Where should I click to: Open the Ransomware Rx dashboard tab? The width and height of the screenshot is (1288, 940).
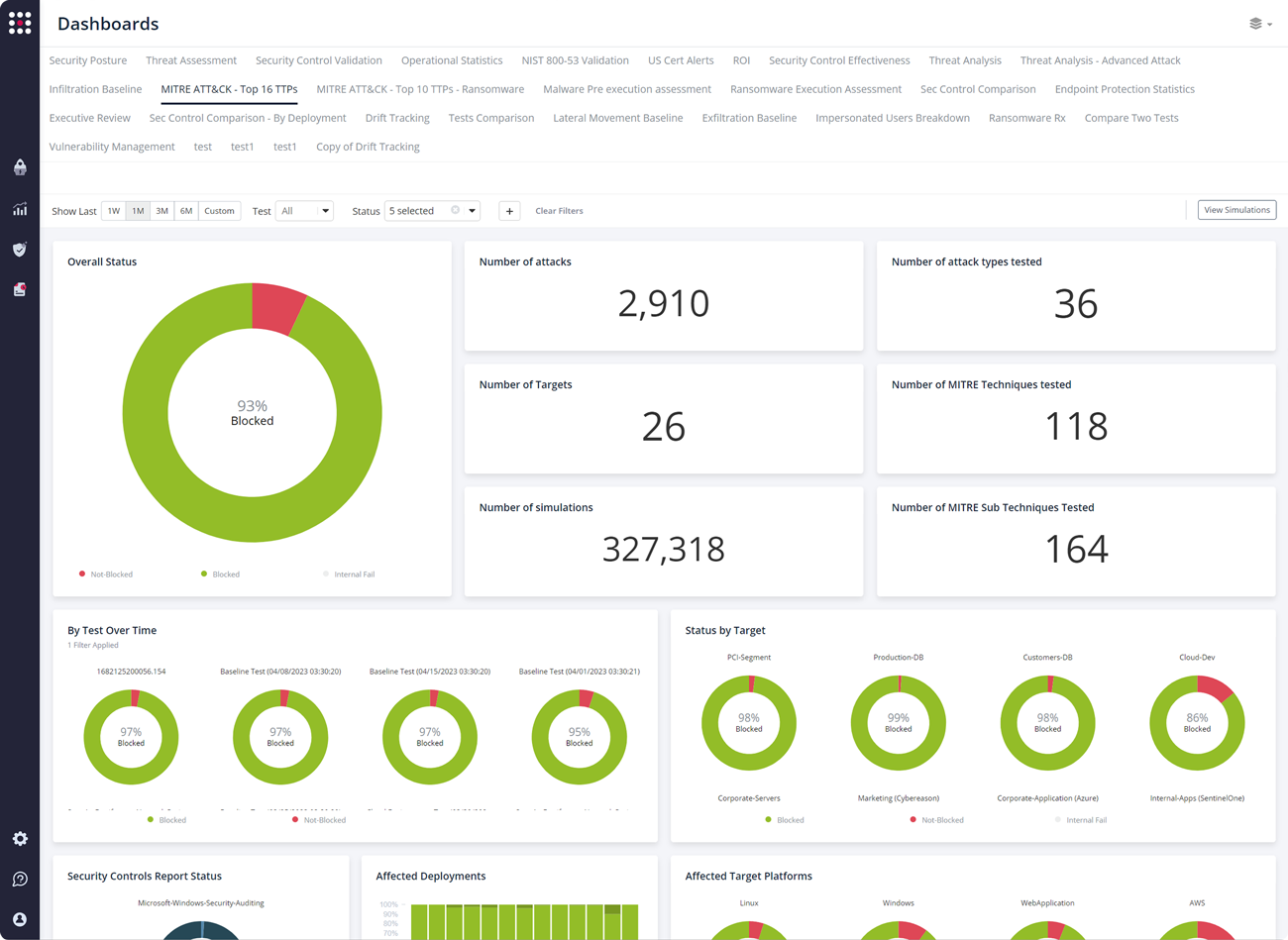pyautogui.click(x=1026, y=118)
